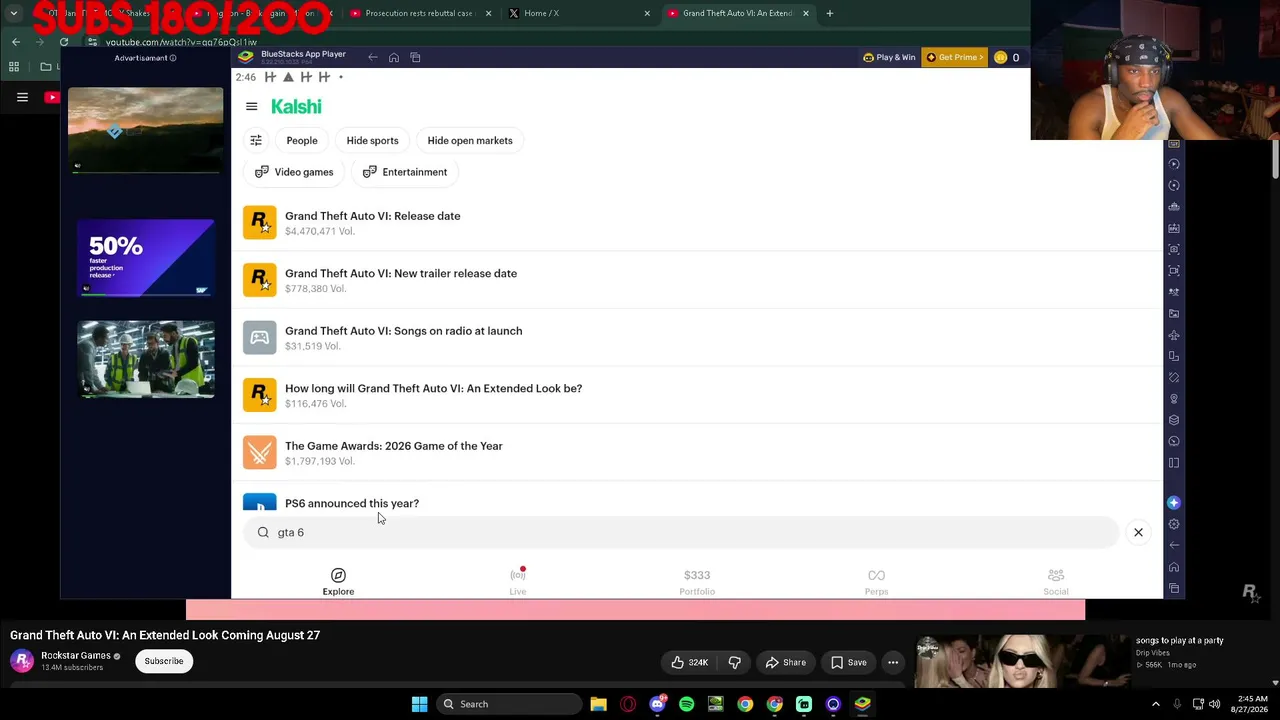Toggle the Hide open markets filter
Image resolution: width=1280 pixels, height=720 pixels.
tap(470, 141)
